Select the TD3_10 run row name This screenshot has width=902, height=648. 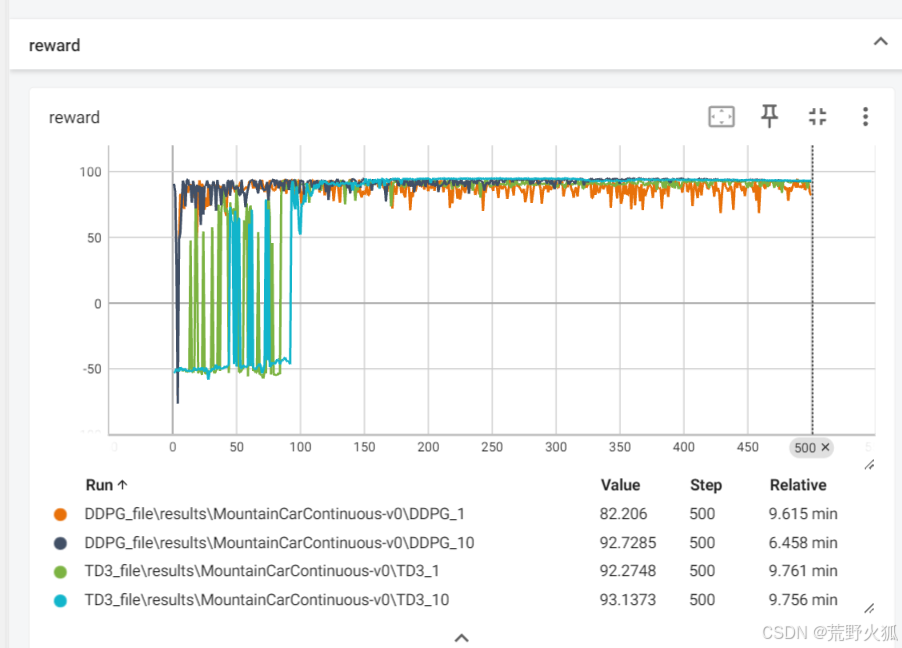[266, 600]
